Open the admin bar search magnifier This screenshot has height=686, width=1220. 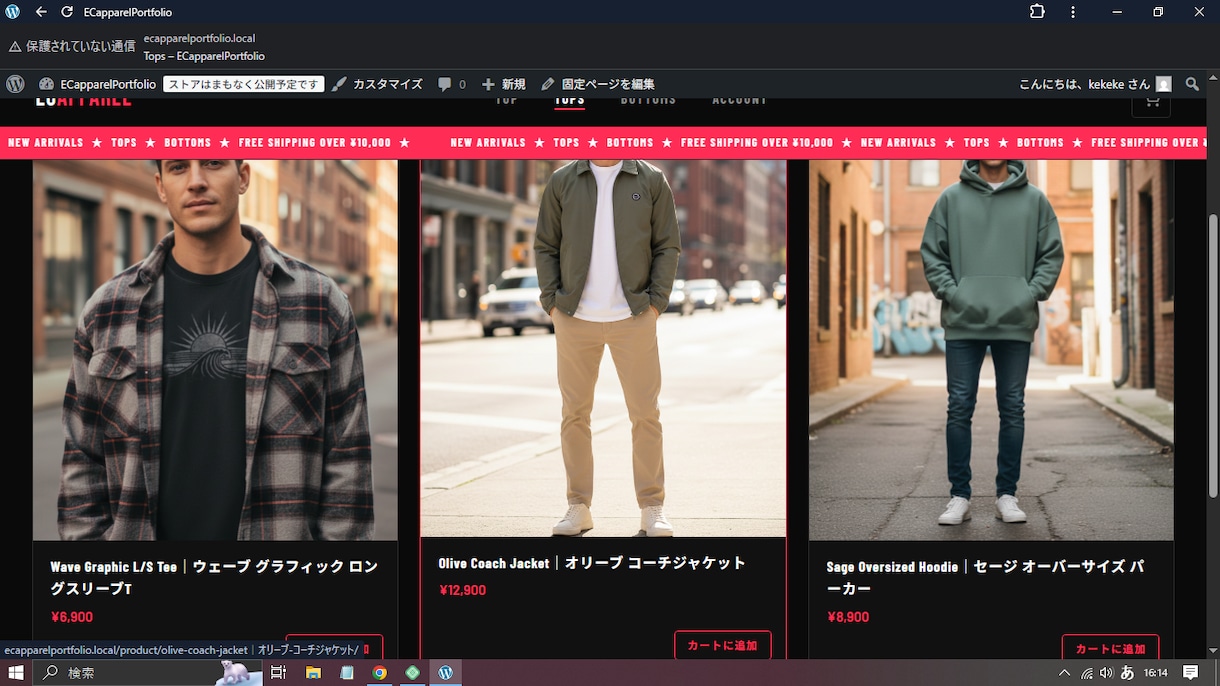[x=1192, y=84]
